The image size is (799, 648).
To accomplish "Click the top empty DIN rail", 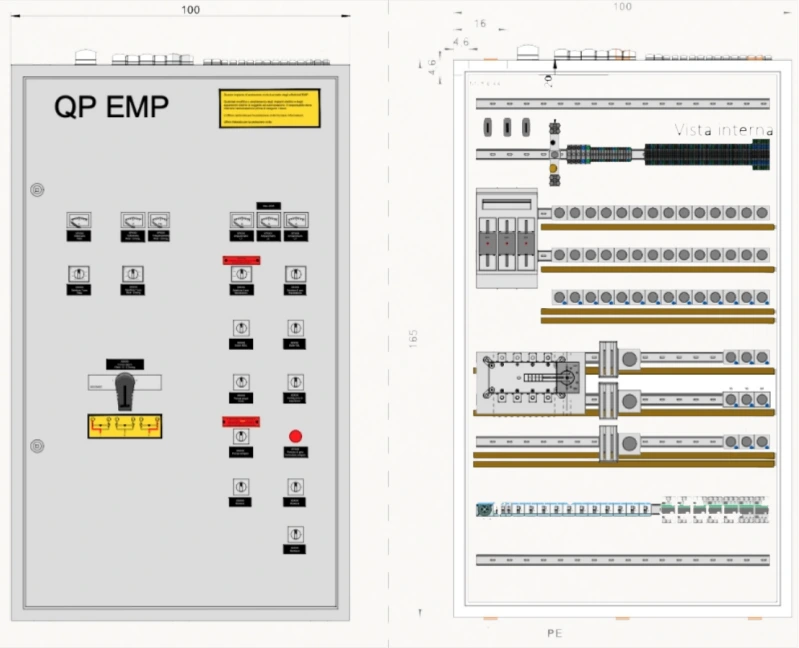I will point(623,103).
